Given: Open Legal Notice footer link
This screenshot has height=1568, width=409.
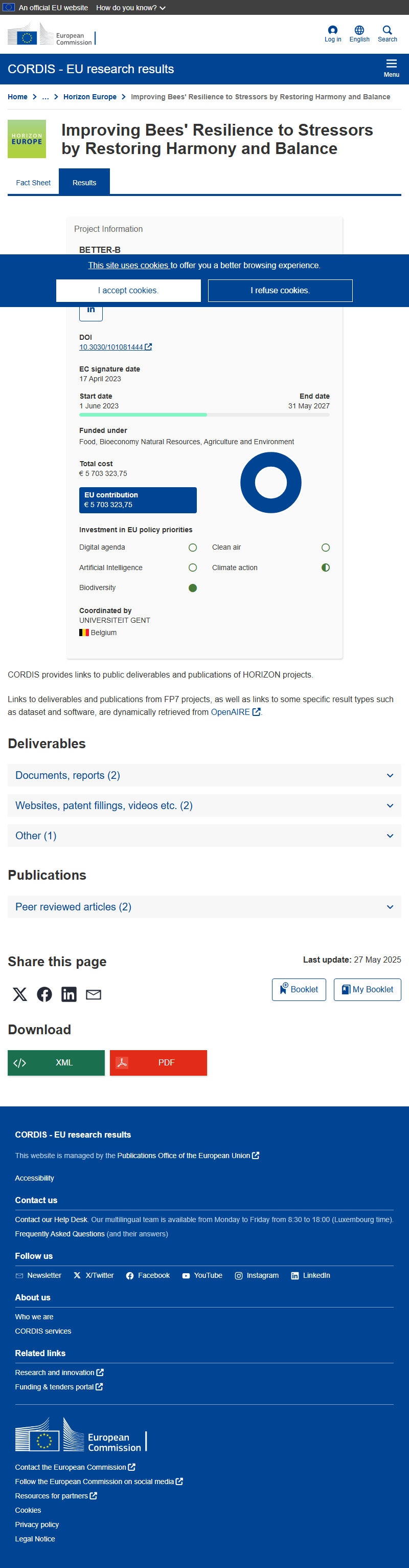Looking at the screenshot, I should coord(35,1539).
